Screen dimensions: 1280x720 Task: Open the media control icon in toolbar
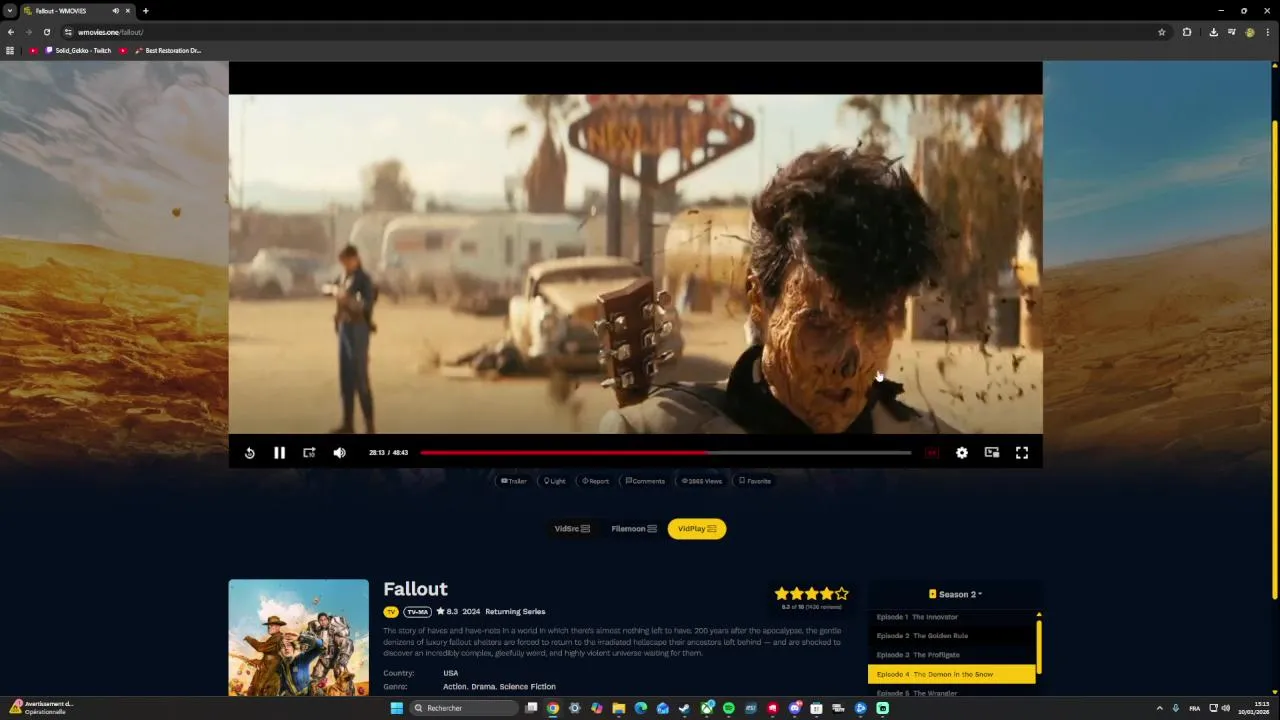(x=1231, y=32)
